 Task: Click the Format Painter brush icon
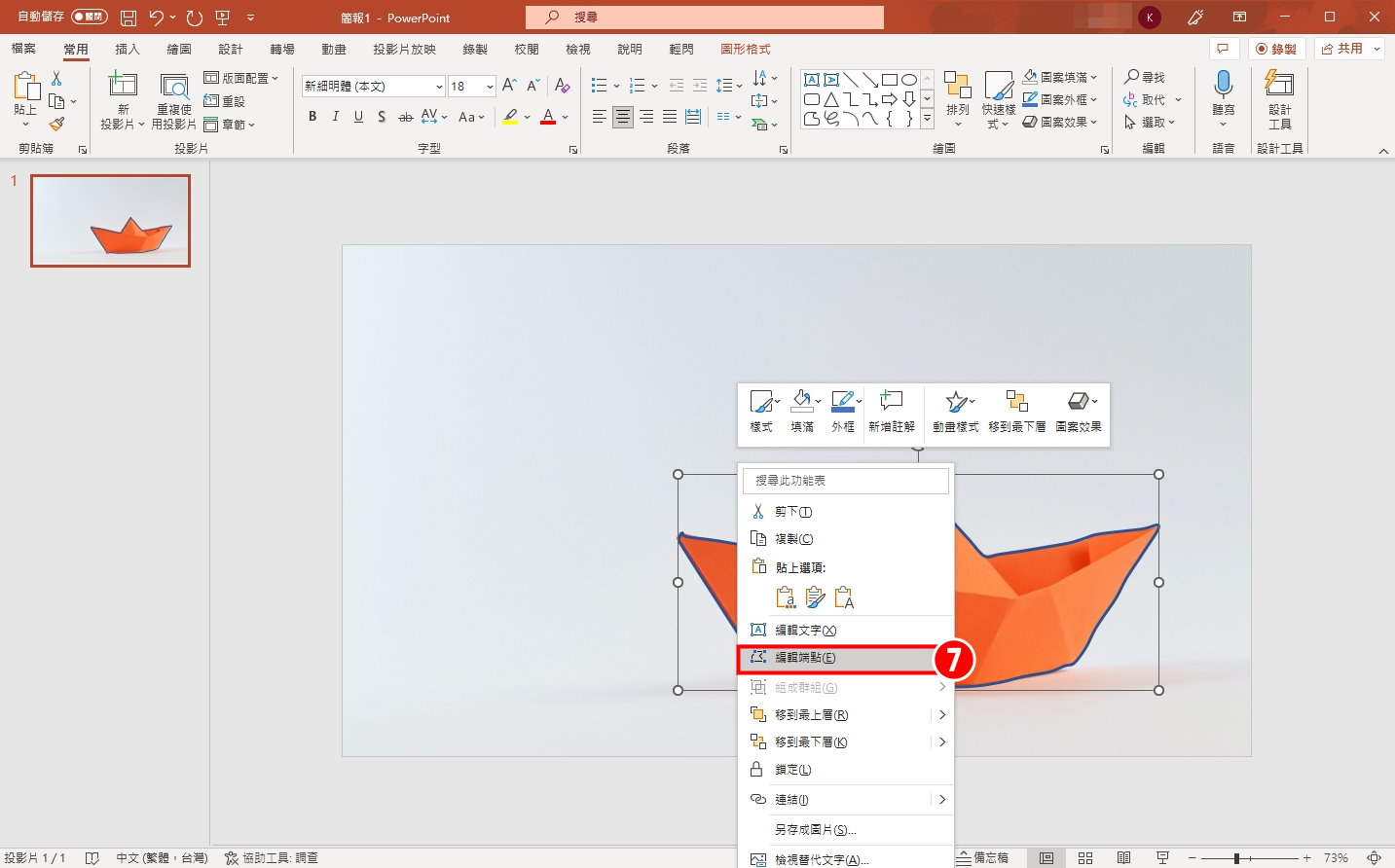(x=56, y=125)
